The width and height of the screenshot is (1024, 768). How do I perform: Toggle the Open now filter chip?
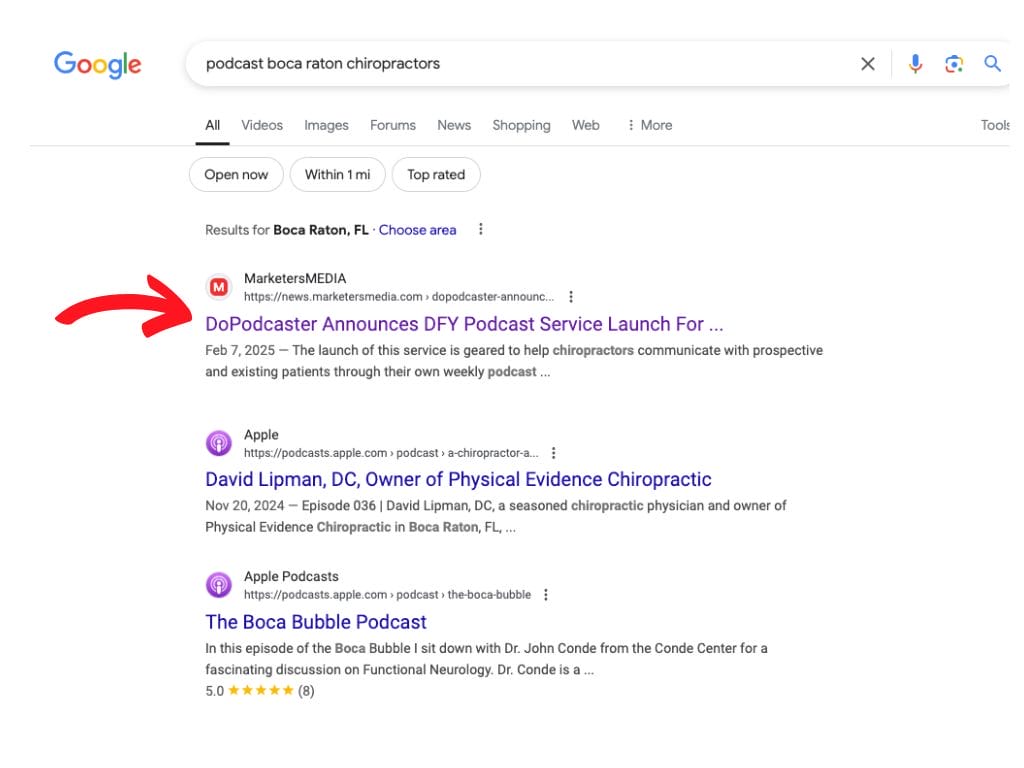point(236,175)
